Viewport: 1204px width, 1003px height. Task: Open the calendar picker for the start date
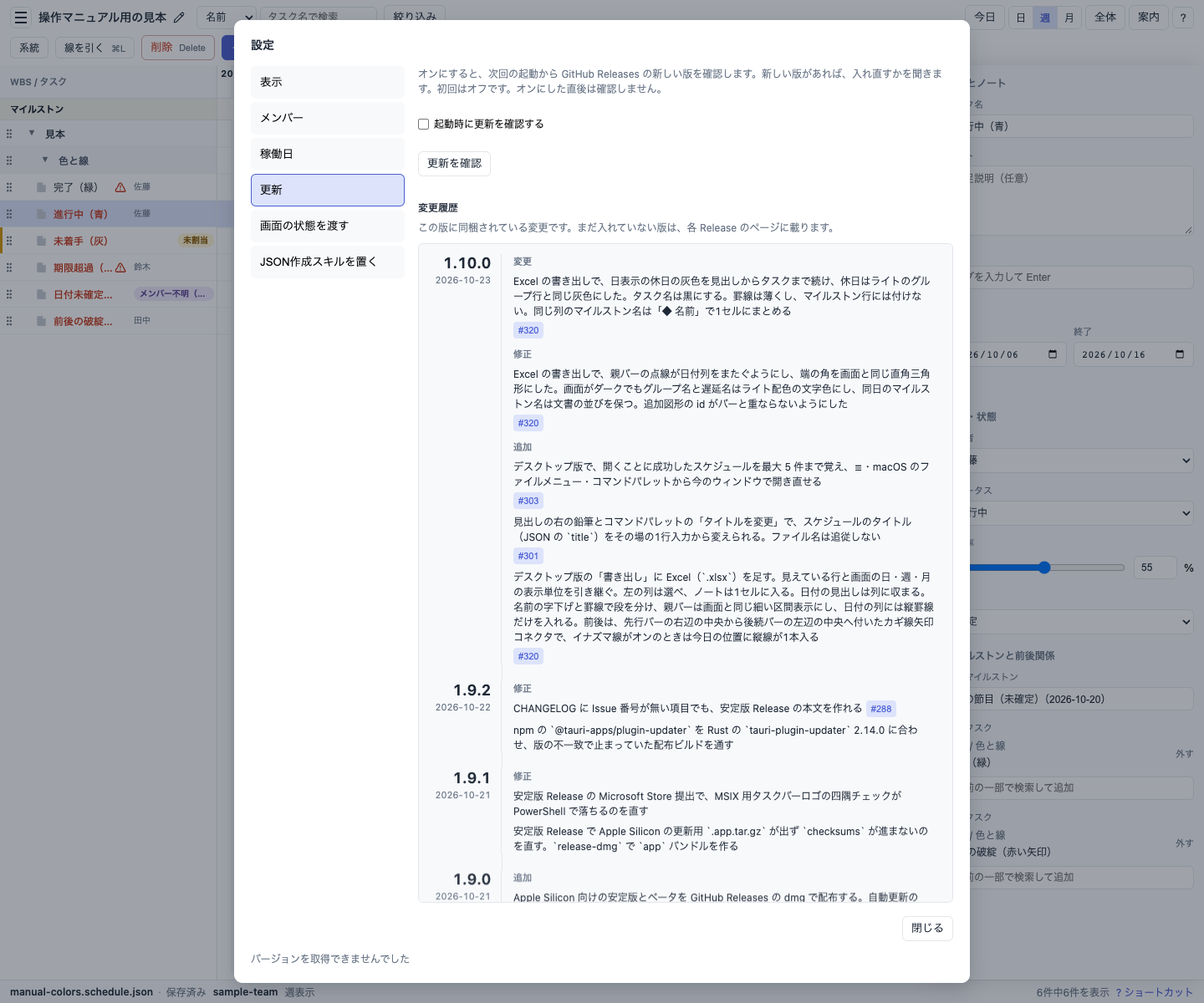[1053, 354]
